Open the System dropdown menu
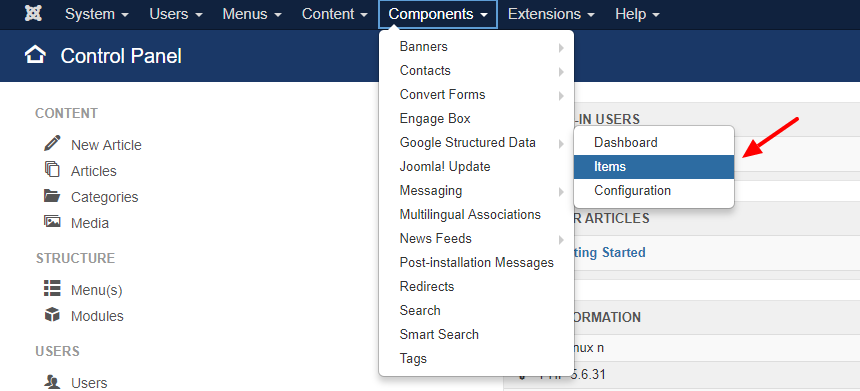Viewport: 860px width, 391px height. pos(97,14)
